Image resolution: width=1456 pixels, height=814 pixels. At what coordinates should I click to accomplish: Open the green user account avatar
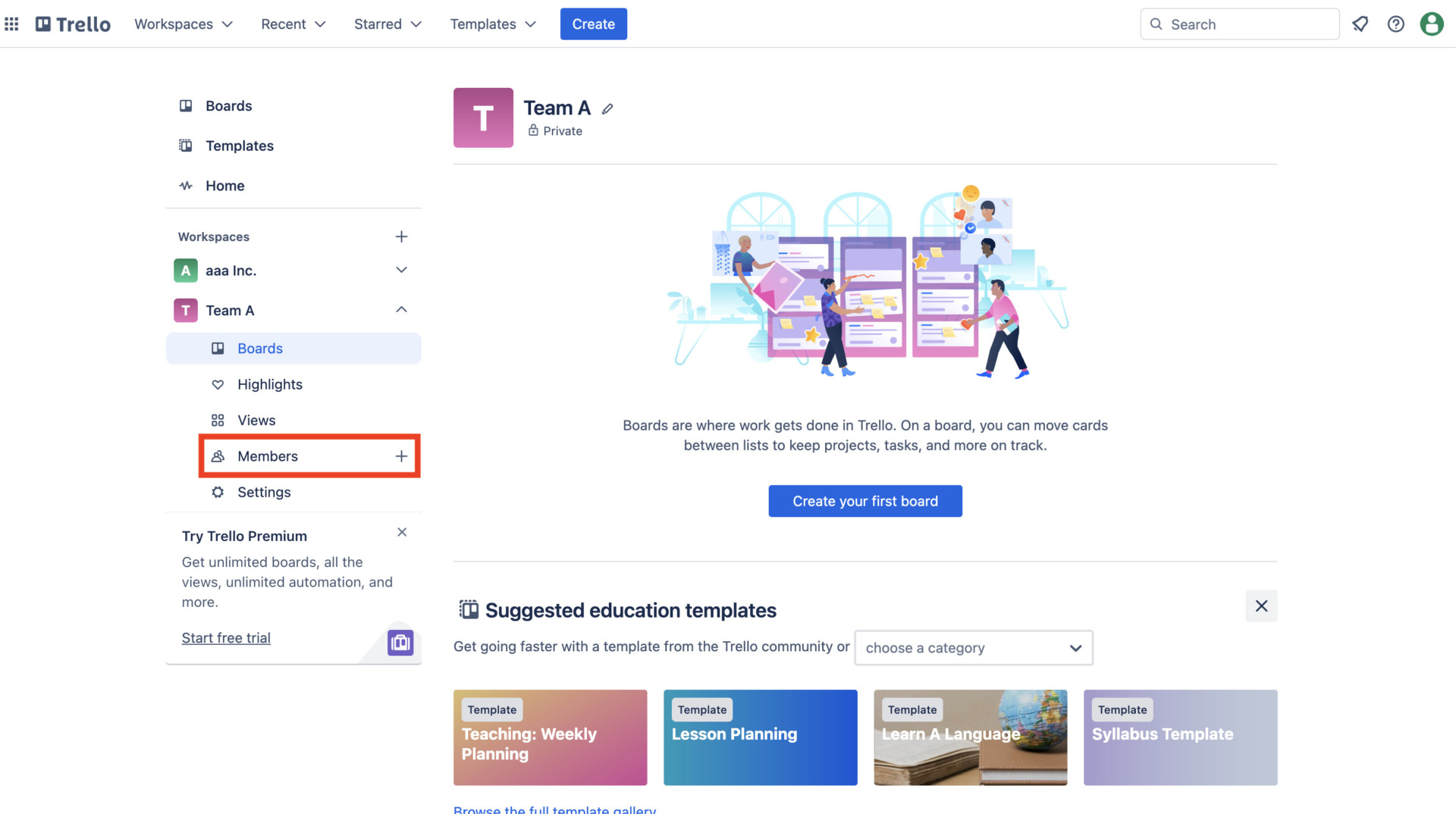coord(1431,24)
